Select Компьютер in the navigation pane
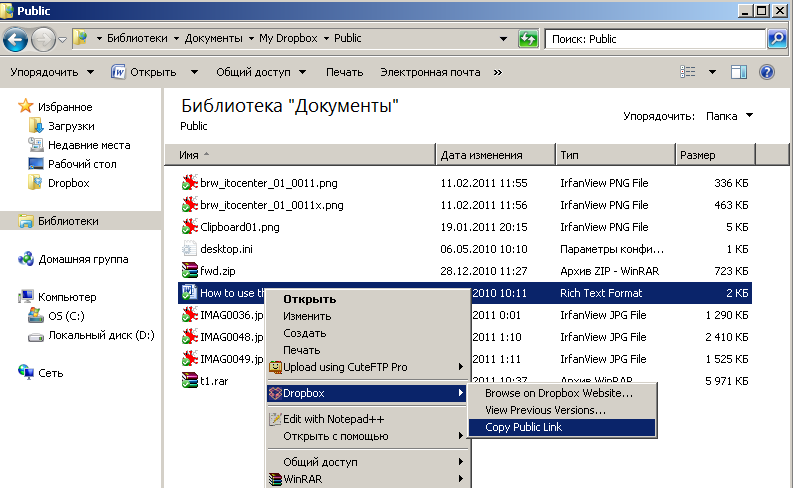Image resolution: width=793 pixels, height=488 pixels. click(67, 297)
